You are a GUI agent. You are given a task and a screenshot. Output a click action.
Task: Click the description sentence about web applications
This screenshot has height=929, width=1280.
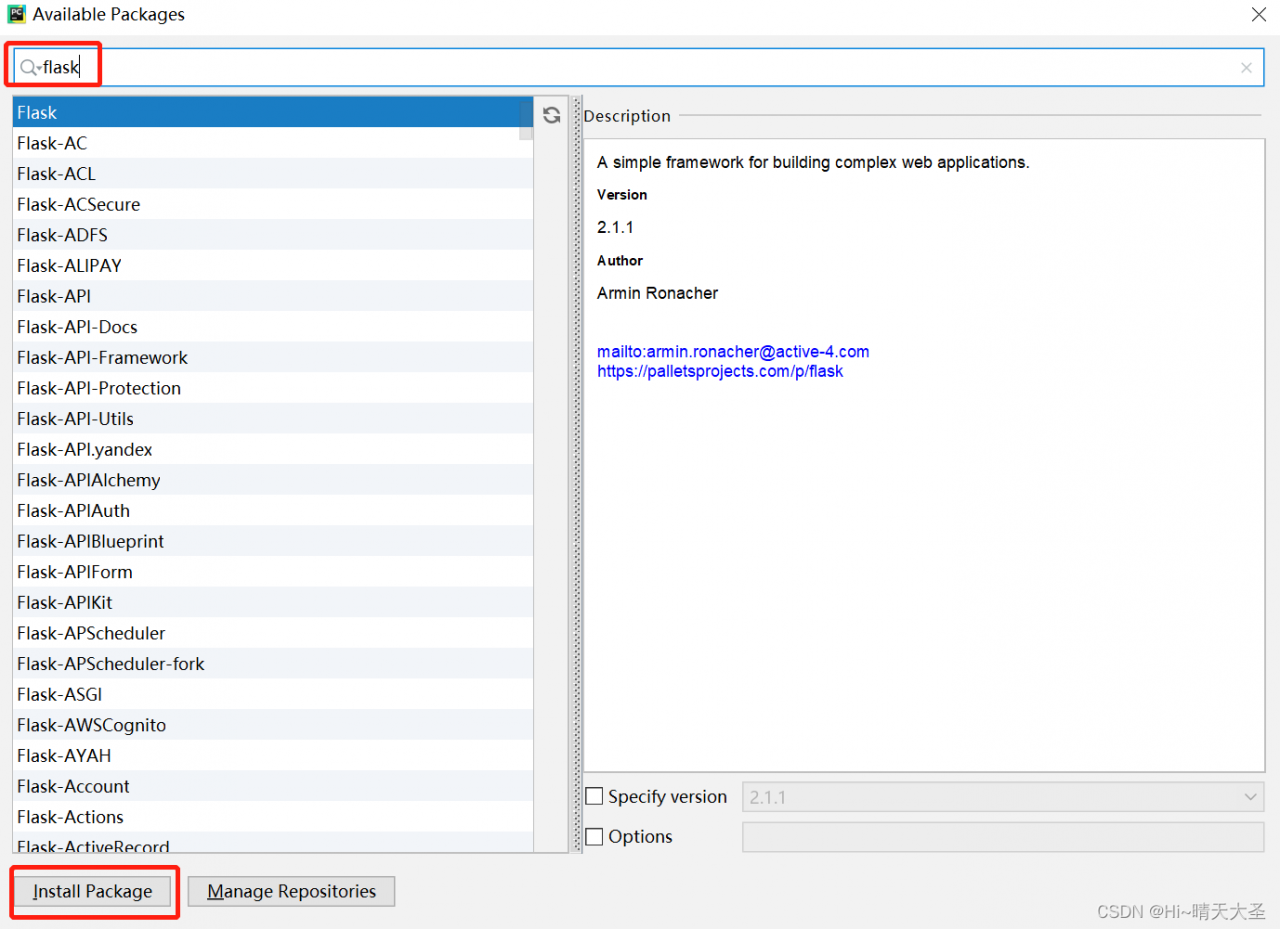[813, 162]
